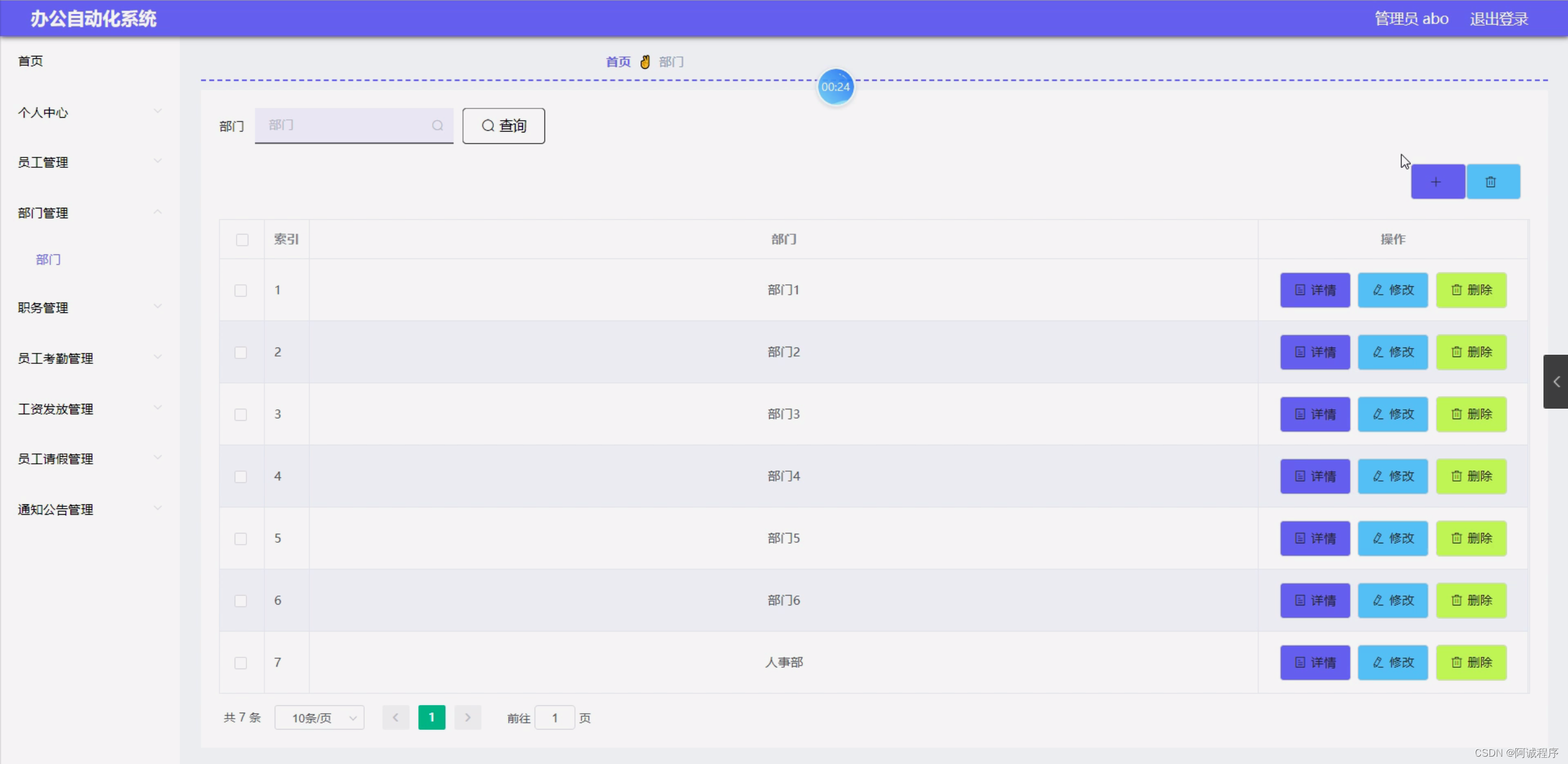Click next page arrow in pagination

[x=467, y=717]
